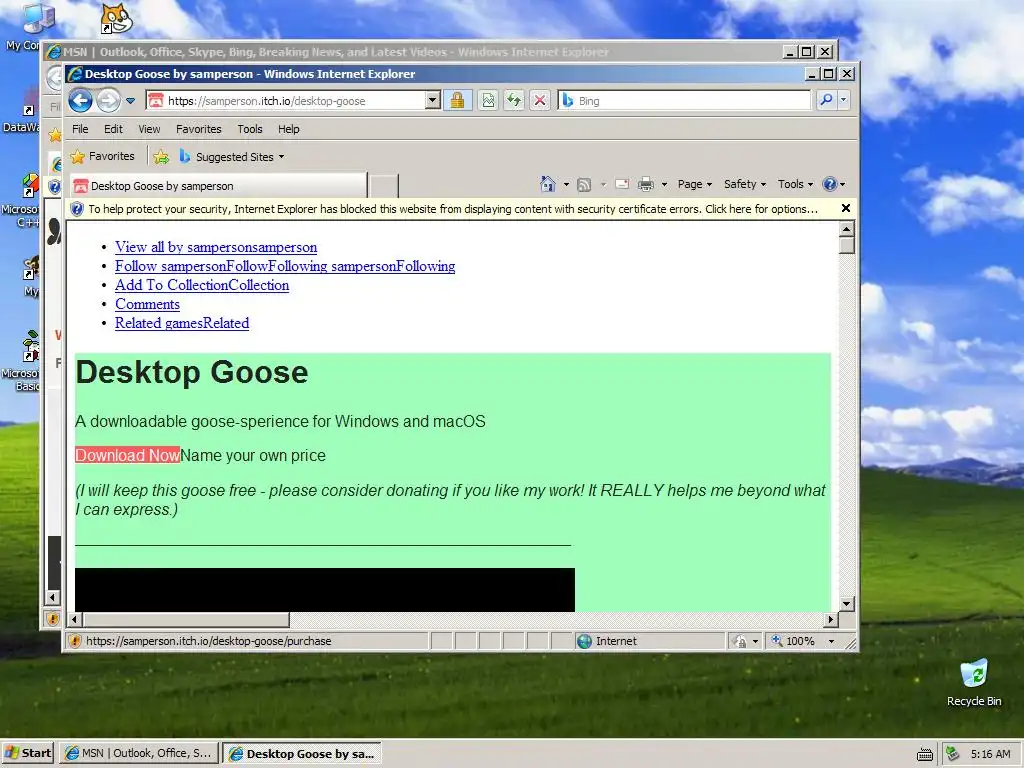1024x768 pixels.
Task: Click the Home icon in command bar
Action: [x=547, y=184]
